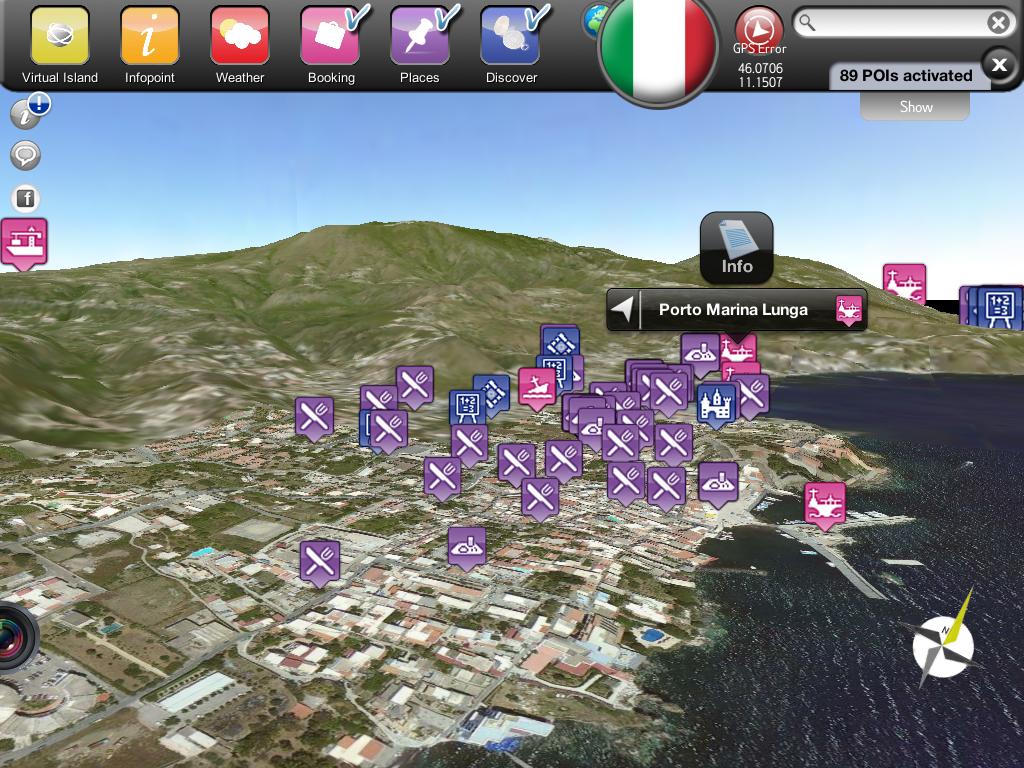
Task: Select the Porto Marina Lunga callout label
Action: [x=733, y=310]
